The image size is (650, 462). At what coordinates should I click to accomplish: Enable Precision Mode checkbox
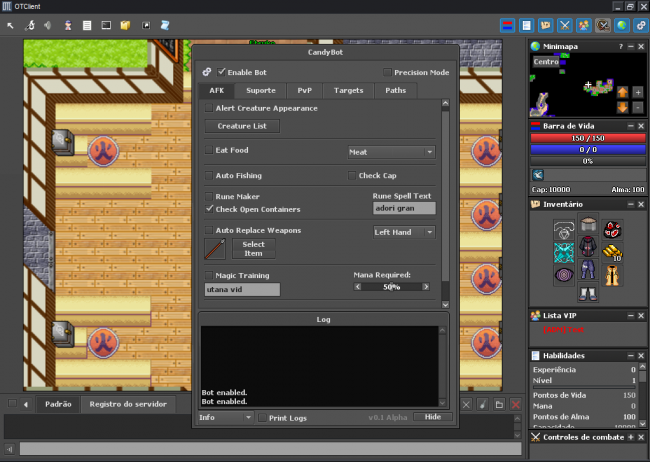point(387,72)
